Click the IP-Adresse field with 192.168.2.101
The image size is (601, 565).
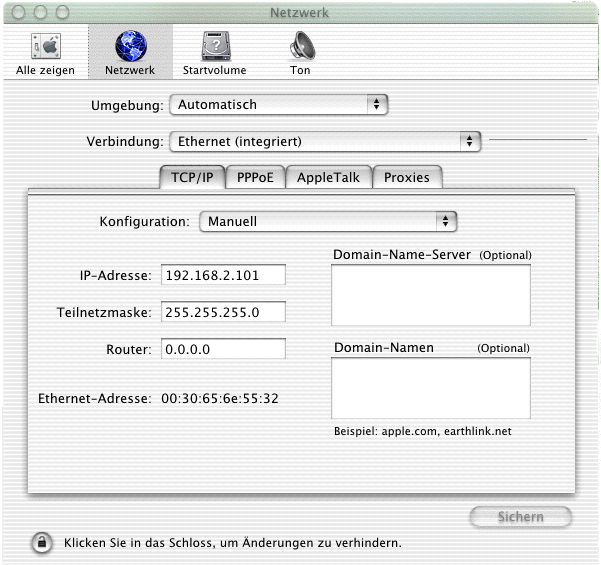click(223, 275)
